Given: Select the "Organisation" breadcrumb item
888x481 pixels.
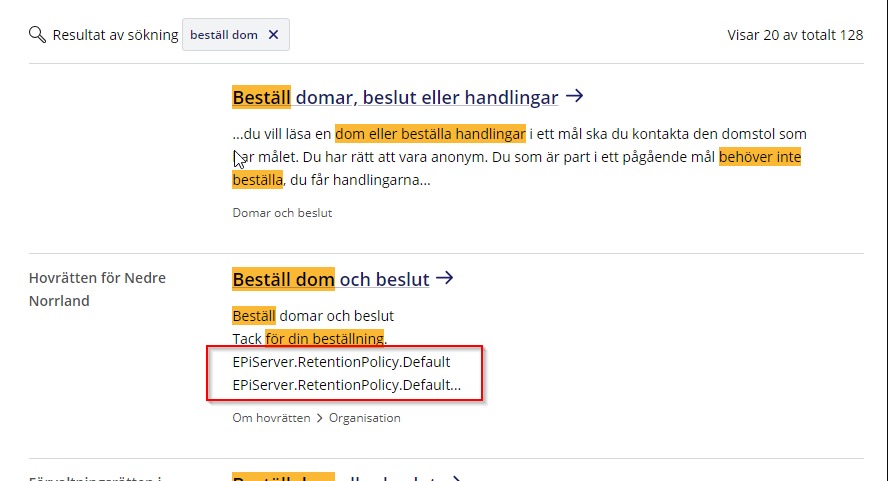Looking at the screenshot, I should 365,418.
